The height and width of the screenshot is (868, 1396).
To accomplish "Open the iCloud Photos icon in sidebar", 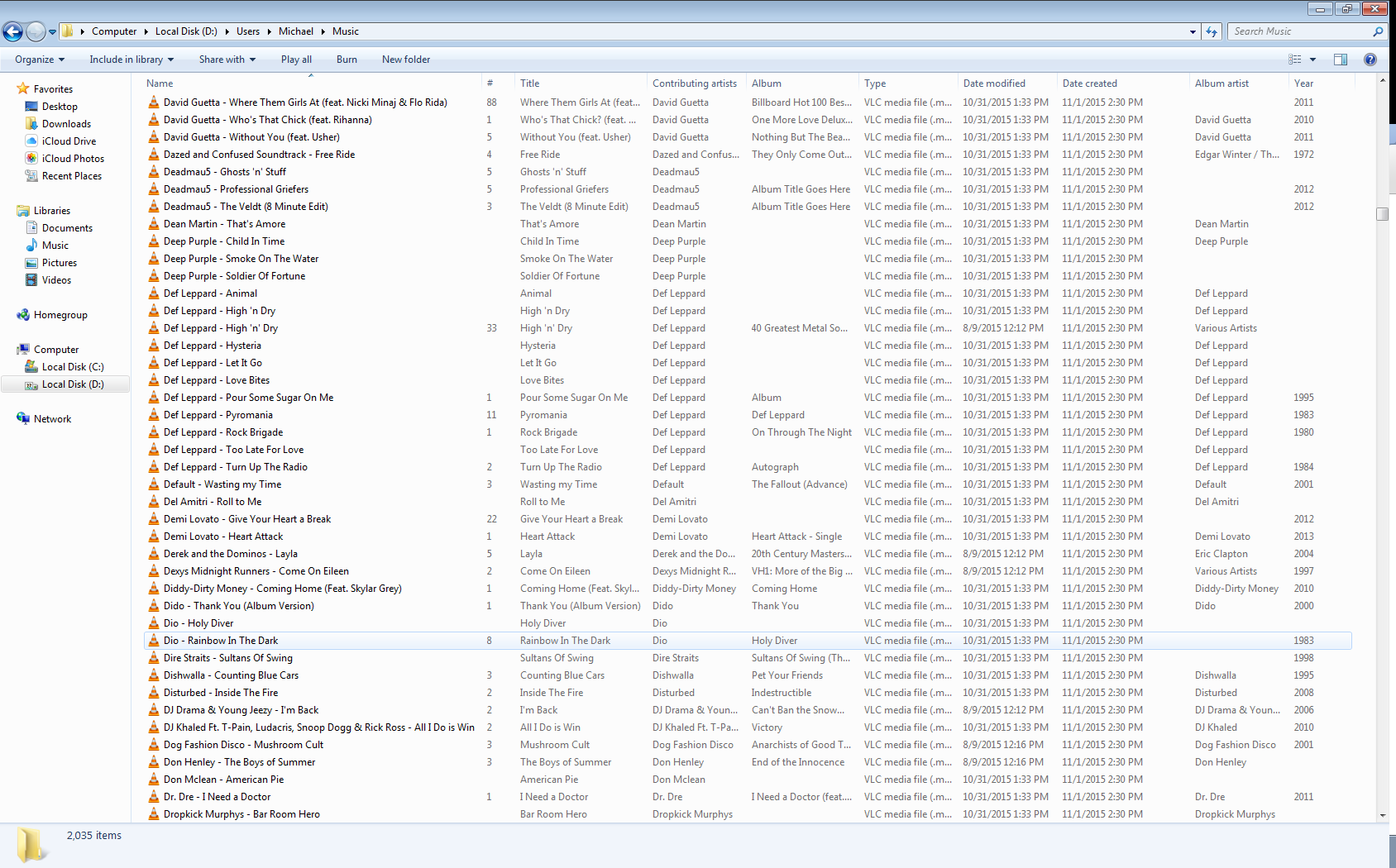I will (x=32, y=159).
